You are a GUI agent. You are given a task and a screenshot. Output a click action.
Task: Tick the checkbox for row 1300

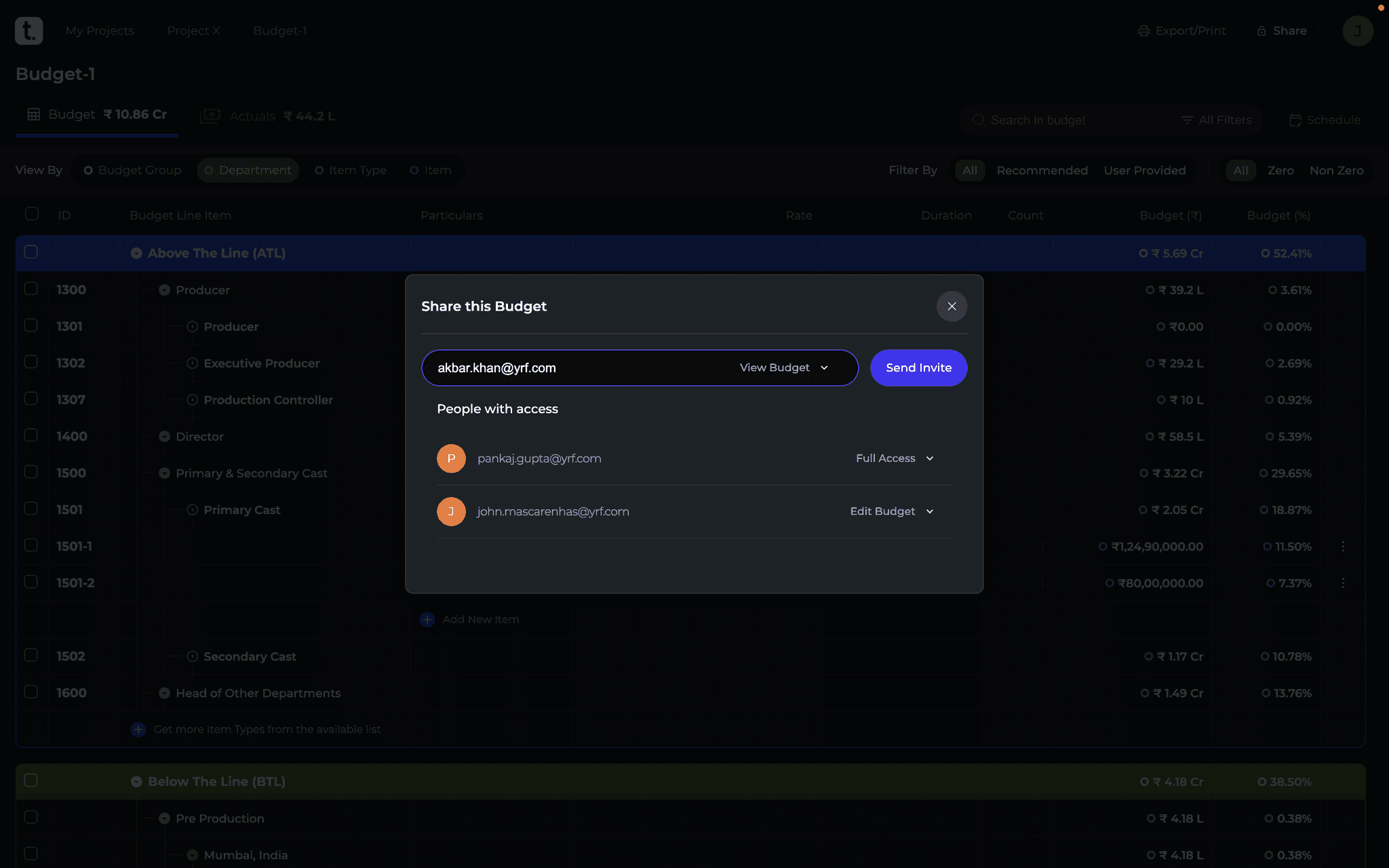tap(31, 289)
